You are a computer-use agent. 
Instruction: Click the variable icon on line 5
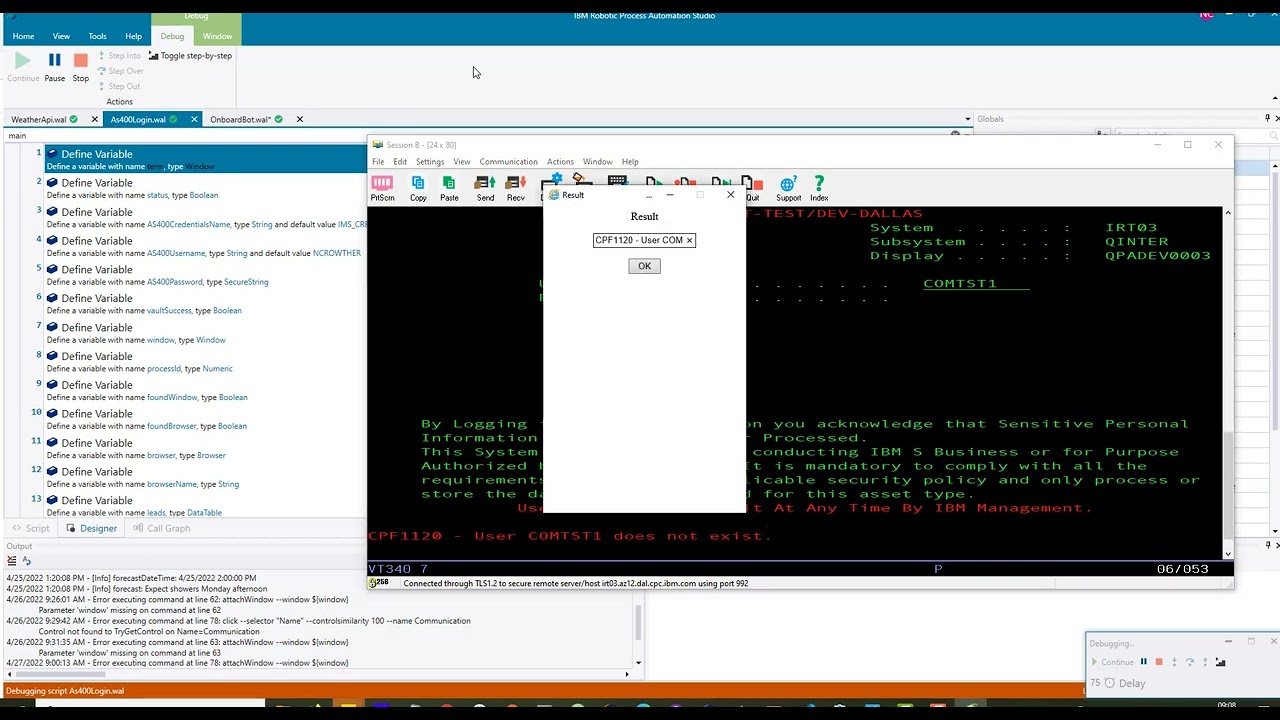click(52, 270)
